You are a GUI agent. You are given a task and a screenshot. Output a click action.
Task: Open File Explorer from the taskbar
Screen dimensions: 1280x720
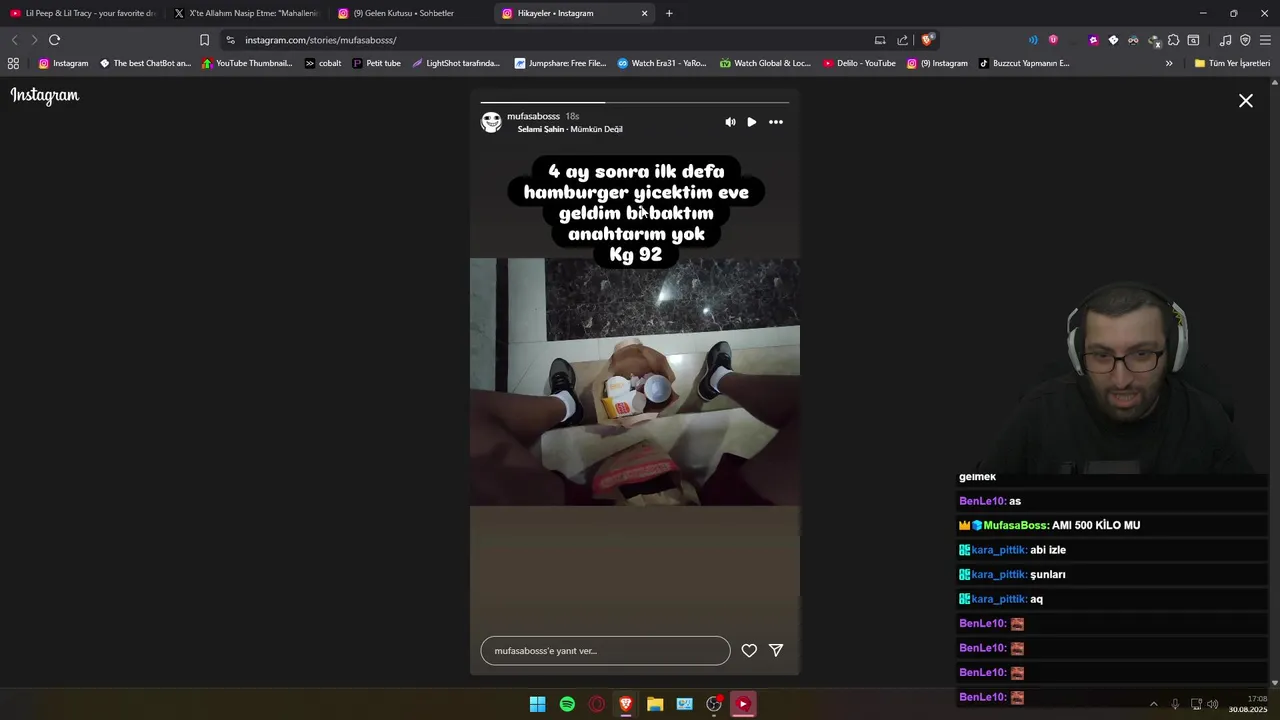655,704
